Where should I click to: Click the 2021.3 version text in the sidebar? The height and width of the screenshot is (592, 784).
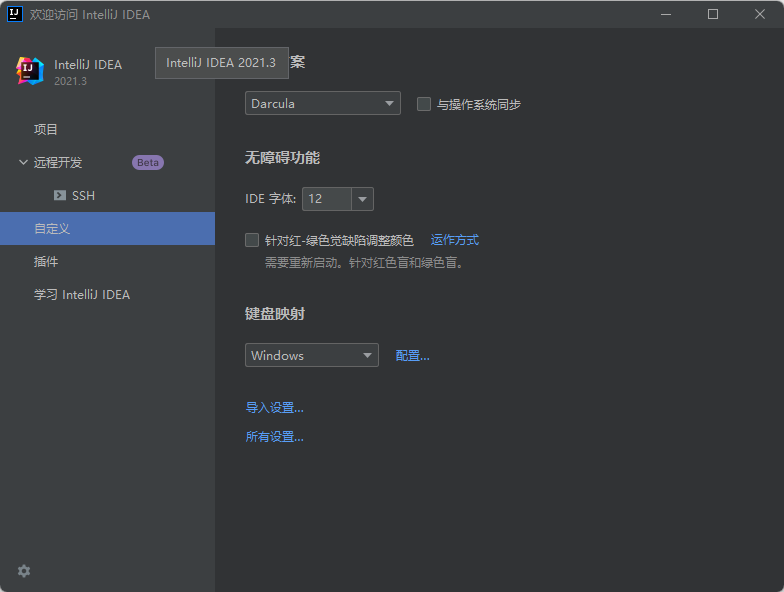tap(70, 81)
